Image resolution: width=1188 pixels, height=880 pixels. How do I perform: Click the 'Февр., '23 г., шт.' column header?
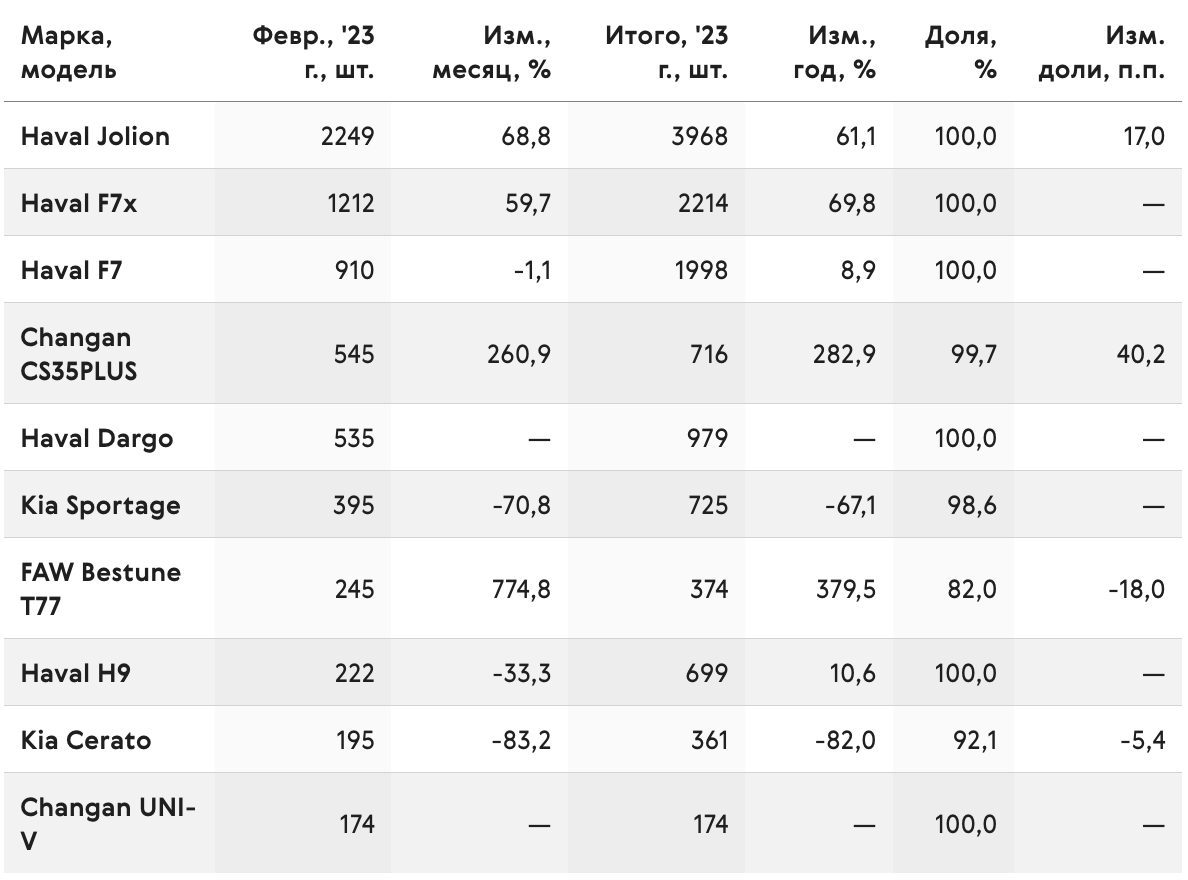tap(313, 52)
